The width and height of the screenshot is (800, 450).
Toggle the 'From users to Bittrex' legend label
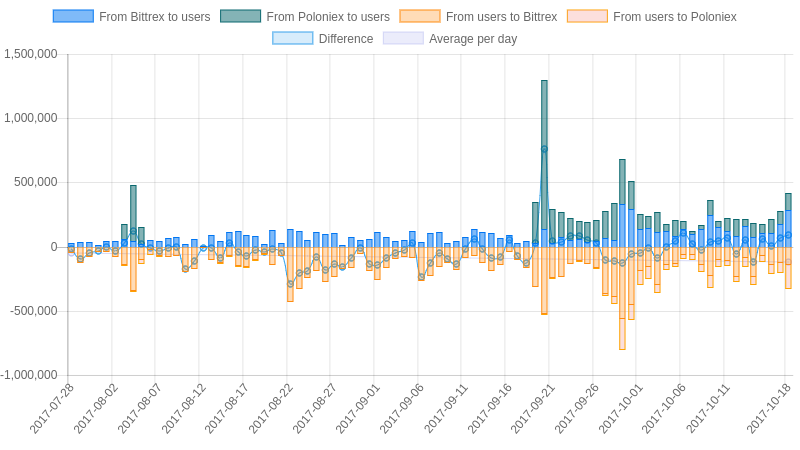[x=502, y=17]
